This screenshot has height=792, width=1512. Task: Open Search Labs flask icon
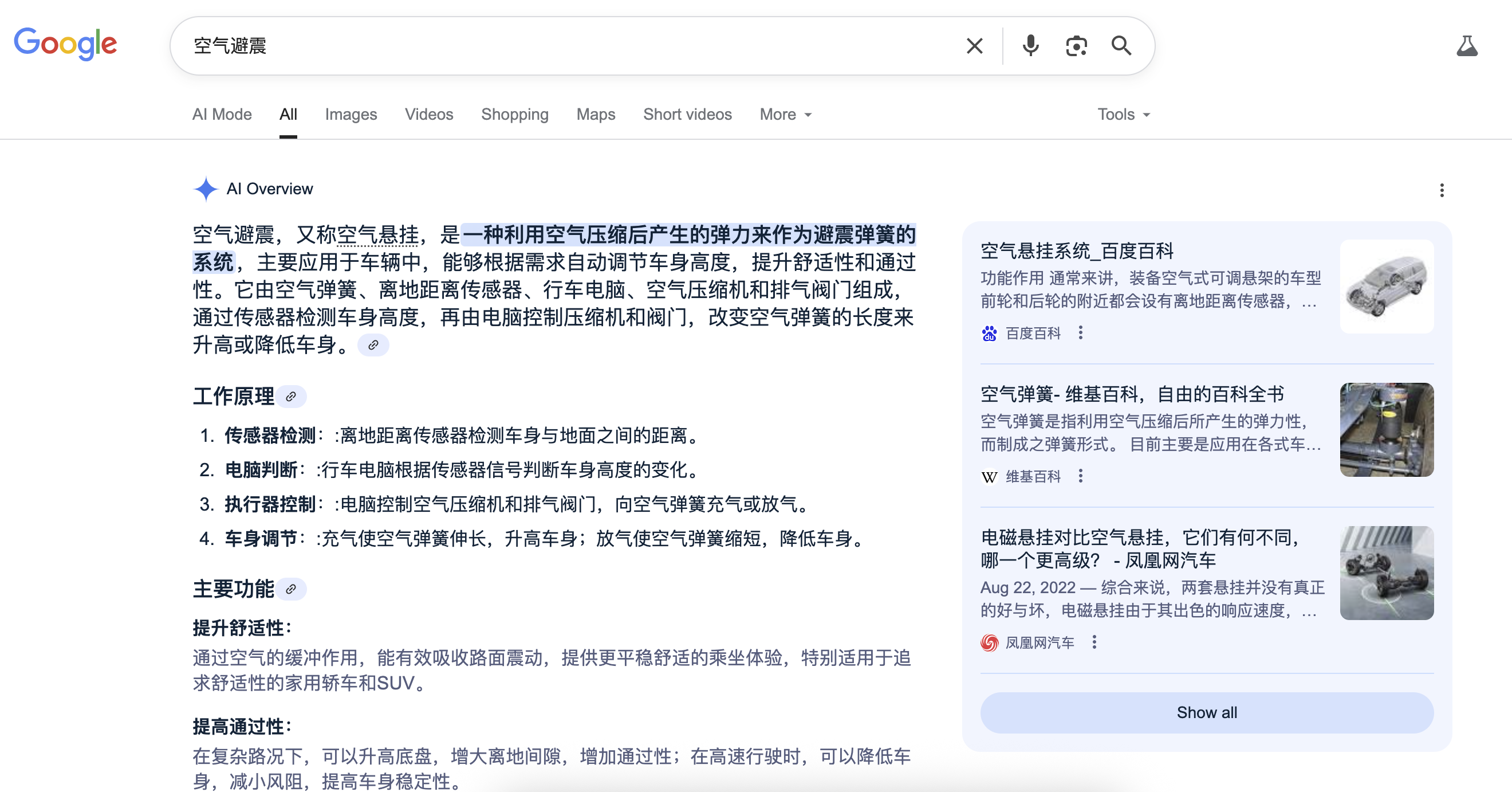1467,46
